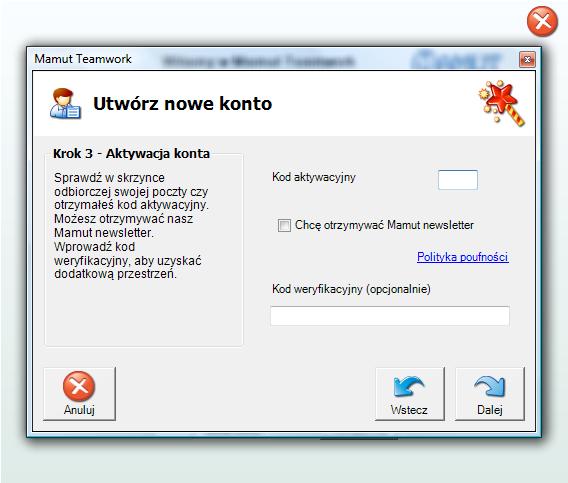Click the blue back arrow icon above Wstecz

(x=409, y=387)
